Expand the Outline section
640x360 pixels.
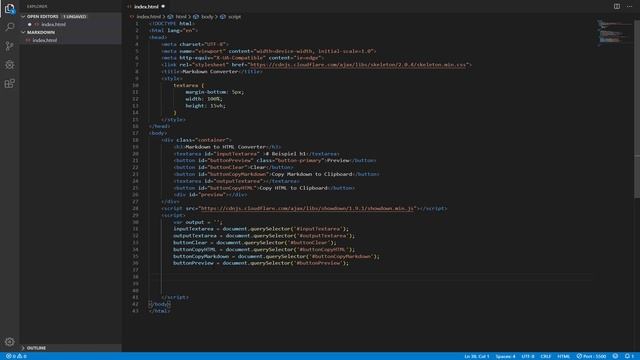[23, 348]
